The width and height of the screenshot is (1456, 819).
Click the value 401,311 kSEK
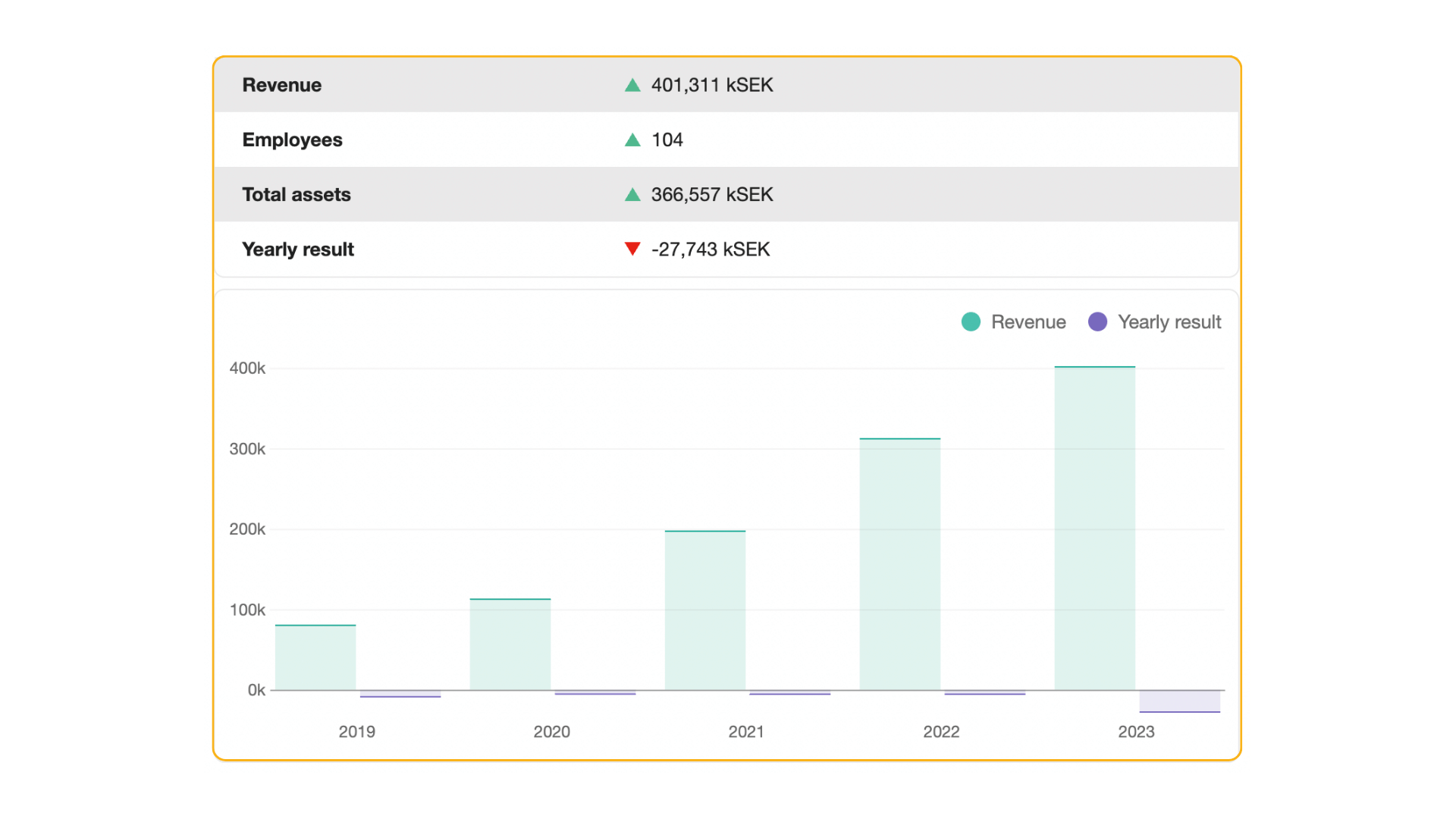712,85
